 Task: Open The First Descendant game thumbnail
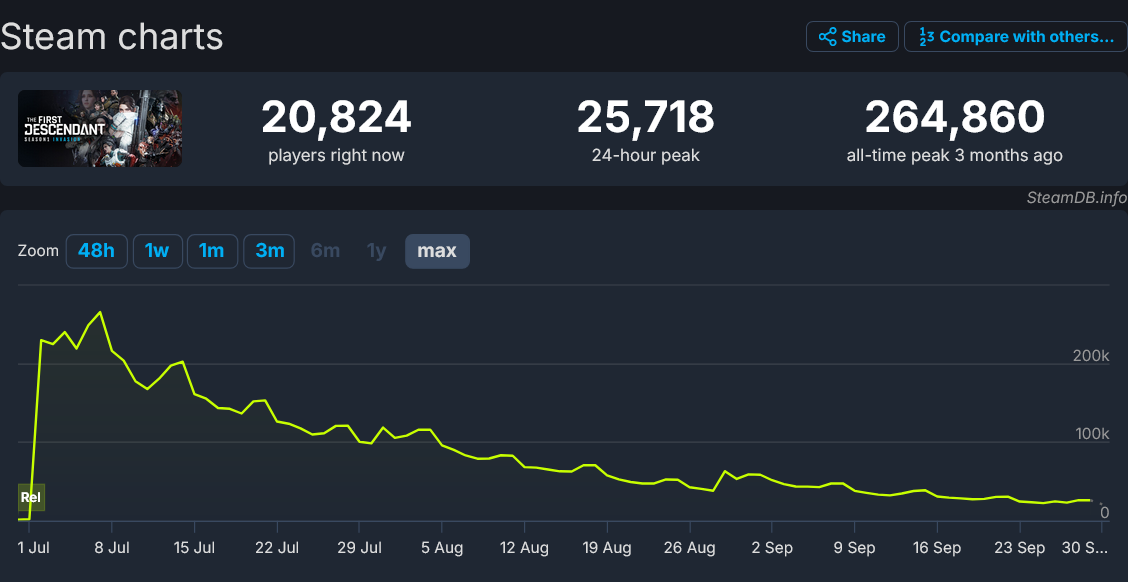coord(100,129)
